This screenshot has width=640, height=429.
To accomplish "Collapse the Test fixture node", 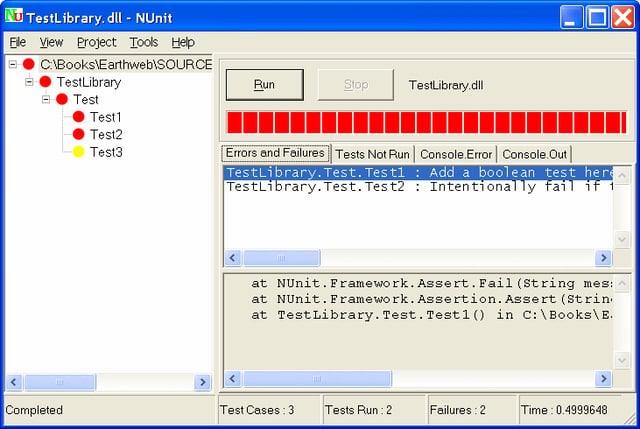I will click(x=46, y=99).
